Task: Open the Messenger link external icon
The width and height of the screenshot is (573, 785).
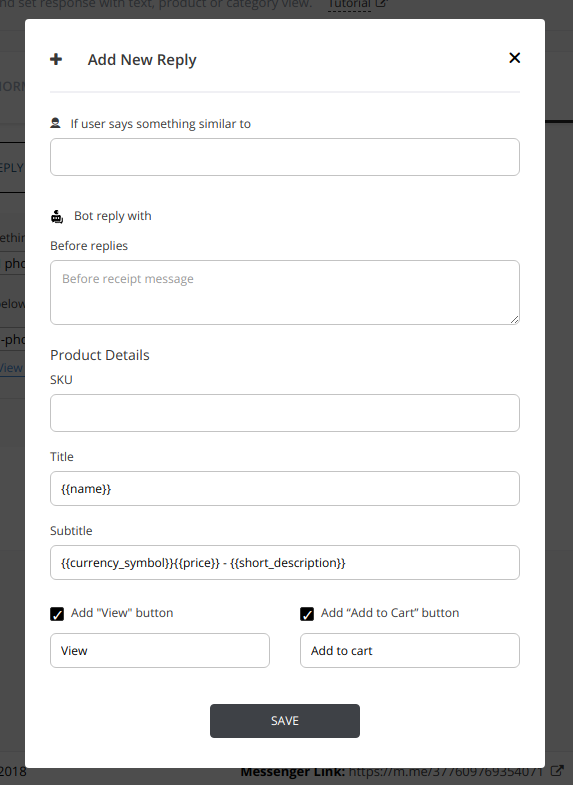Action: [557, 771]
